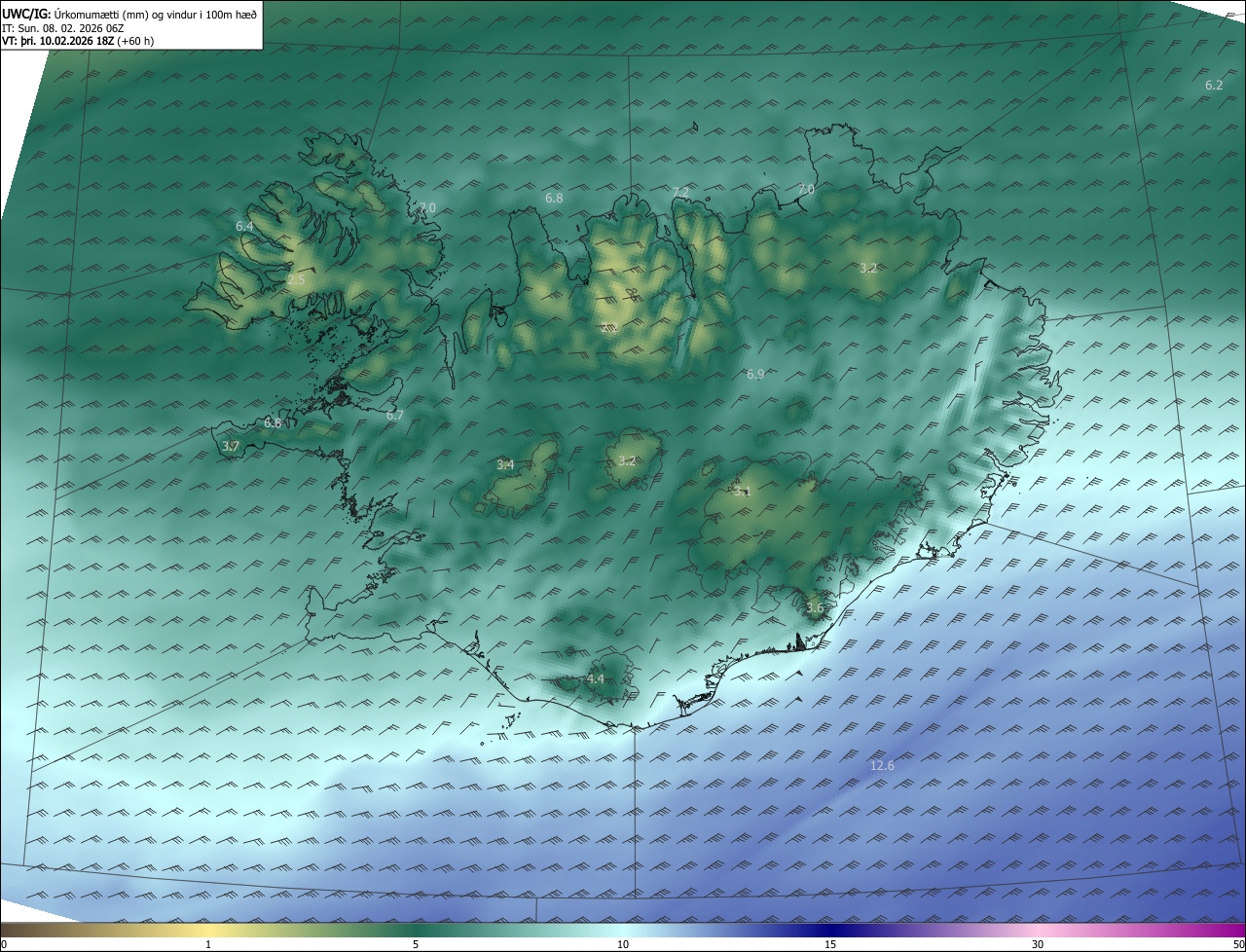Click the map value 3.6
This screenshot has height=952, width=1246.
815,607
